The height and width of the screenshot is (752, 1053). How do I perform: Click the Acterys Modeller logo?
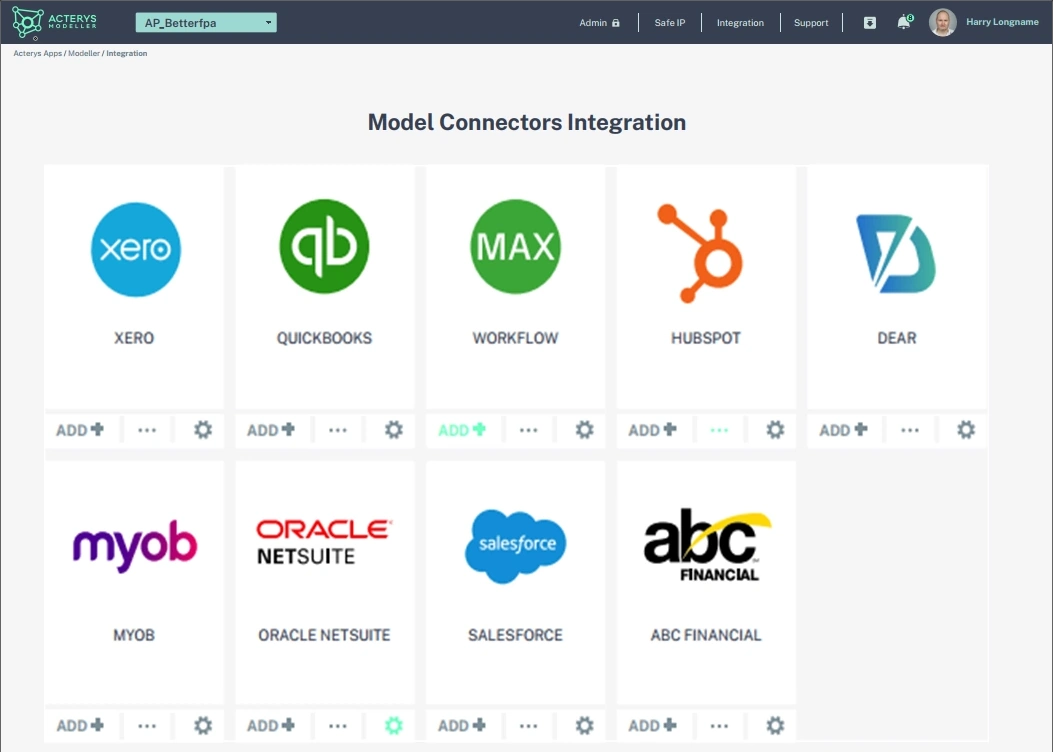(56, 22)
